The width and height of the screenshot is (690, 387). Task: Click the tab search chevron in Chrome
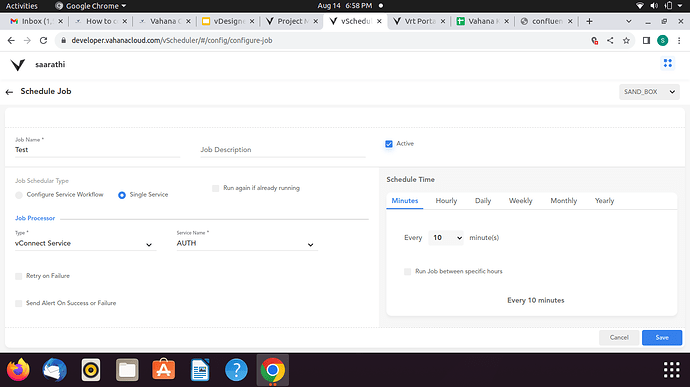tap(628, 21)
